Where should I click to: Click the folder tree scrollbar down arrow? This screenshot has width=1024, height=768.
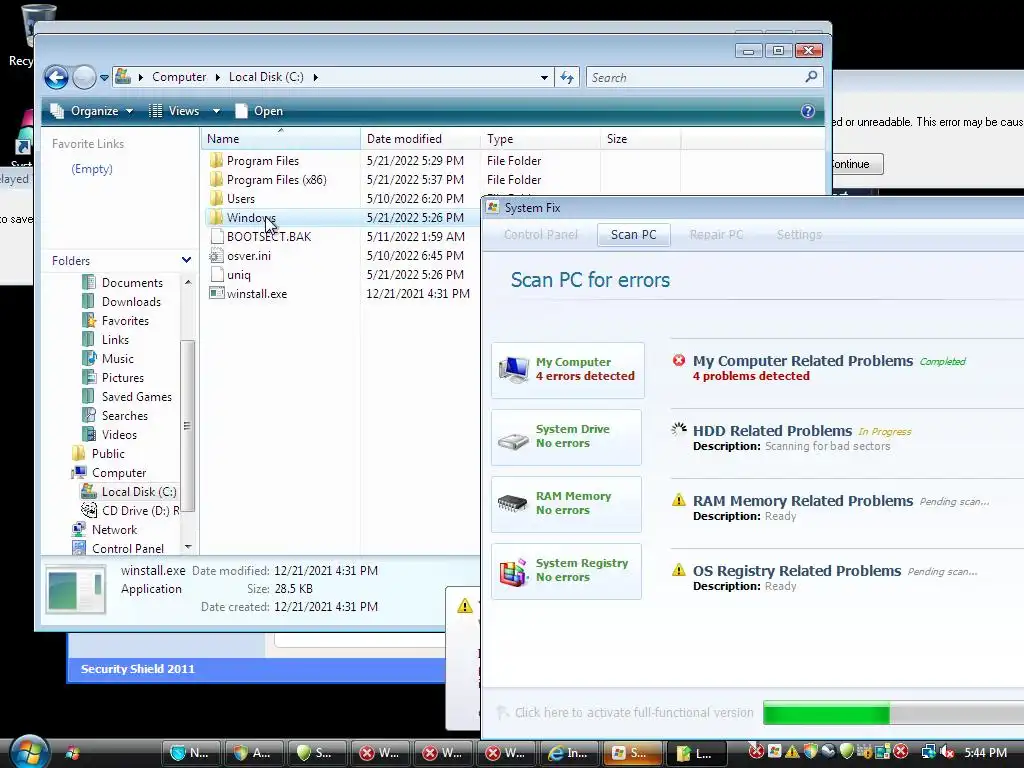(x=188, y=547)
